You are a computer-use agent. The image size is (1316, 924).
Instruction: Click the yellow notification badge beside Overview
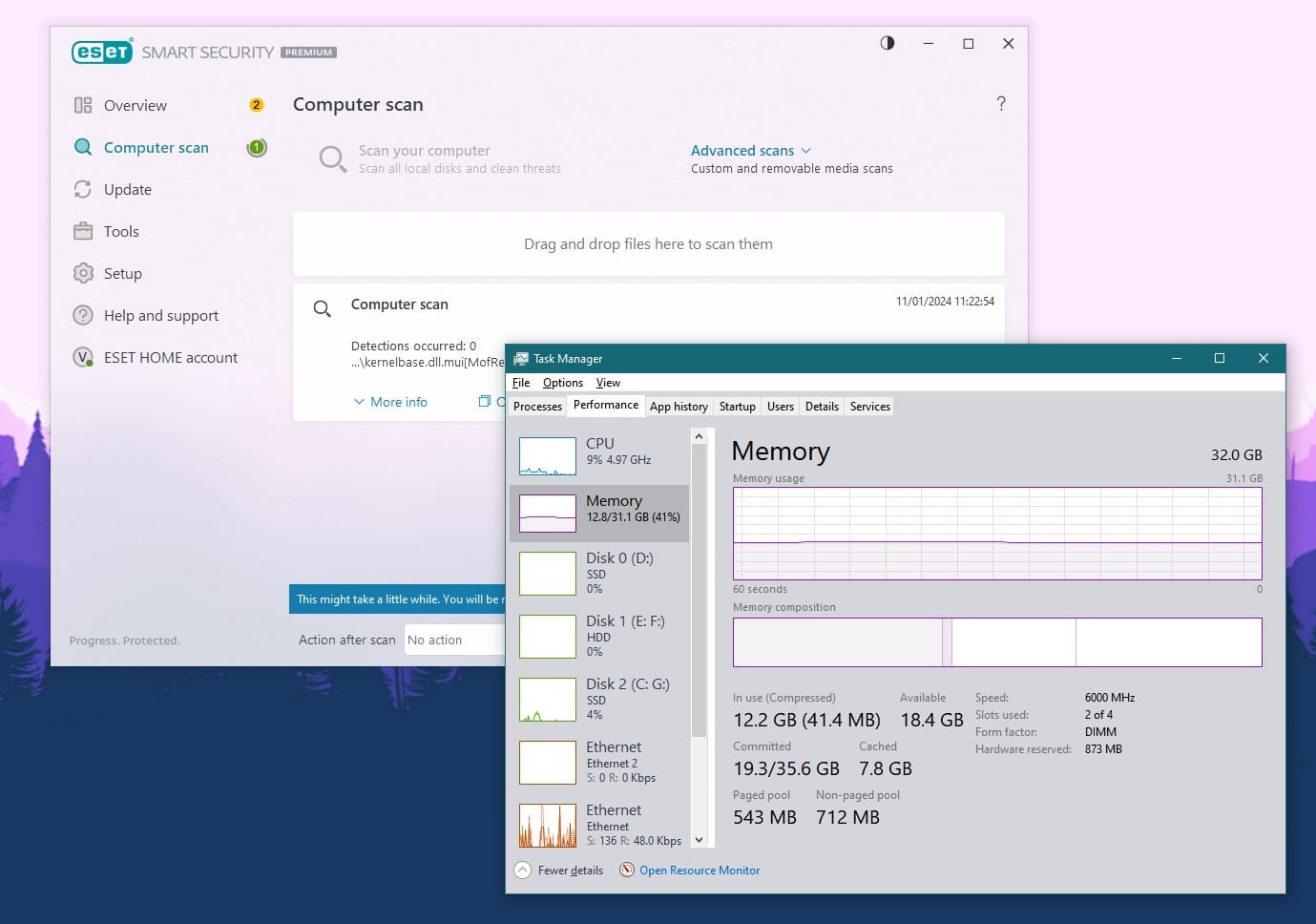(x=256, y=105)
